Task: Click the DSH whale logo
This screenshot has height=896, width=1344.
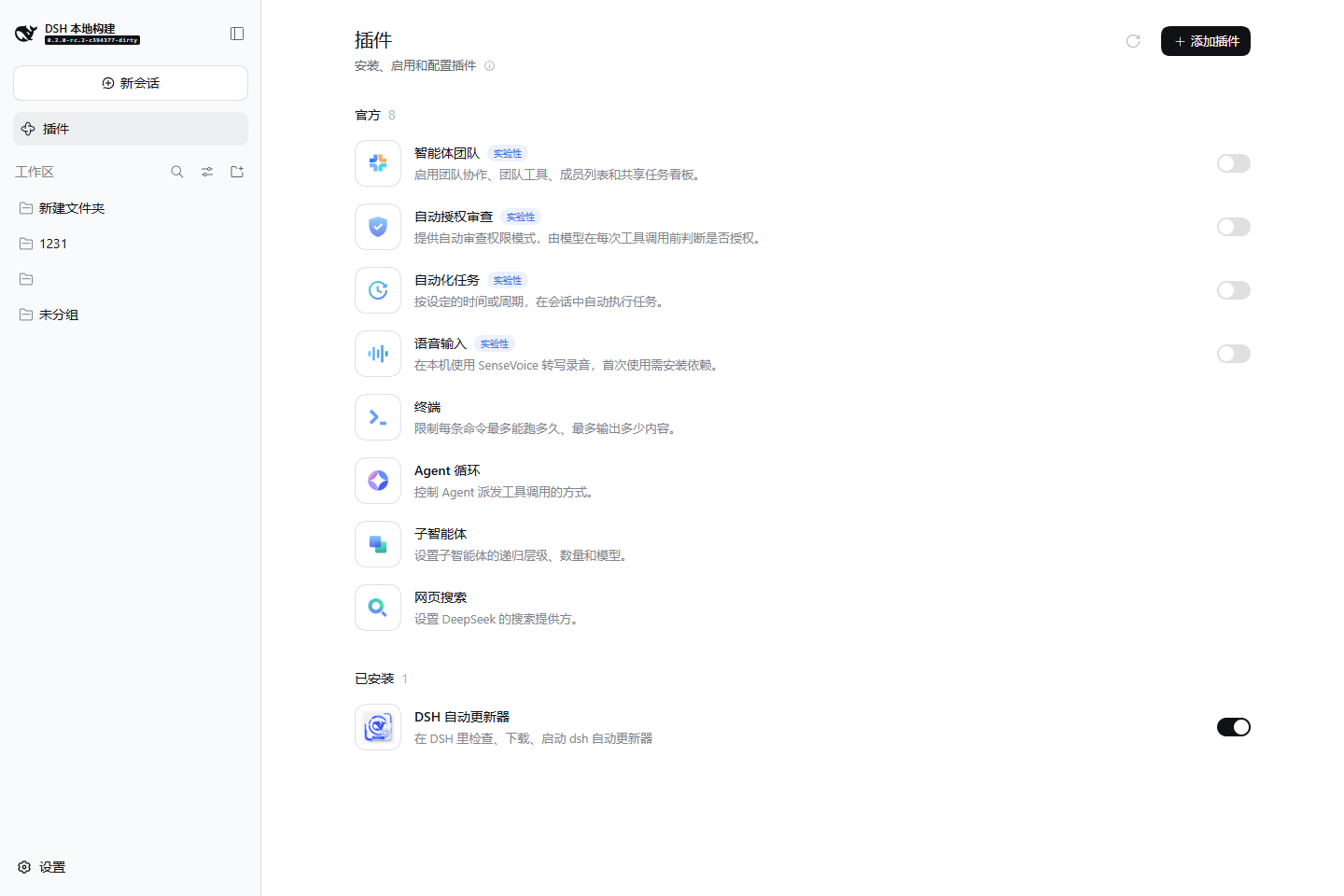Action: pos(26,34)
